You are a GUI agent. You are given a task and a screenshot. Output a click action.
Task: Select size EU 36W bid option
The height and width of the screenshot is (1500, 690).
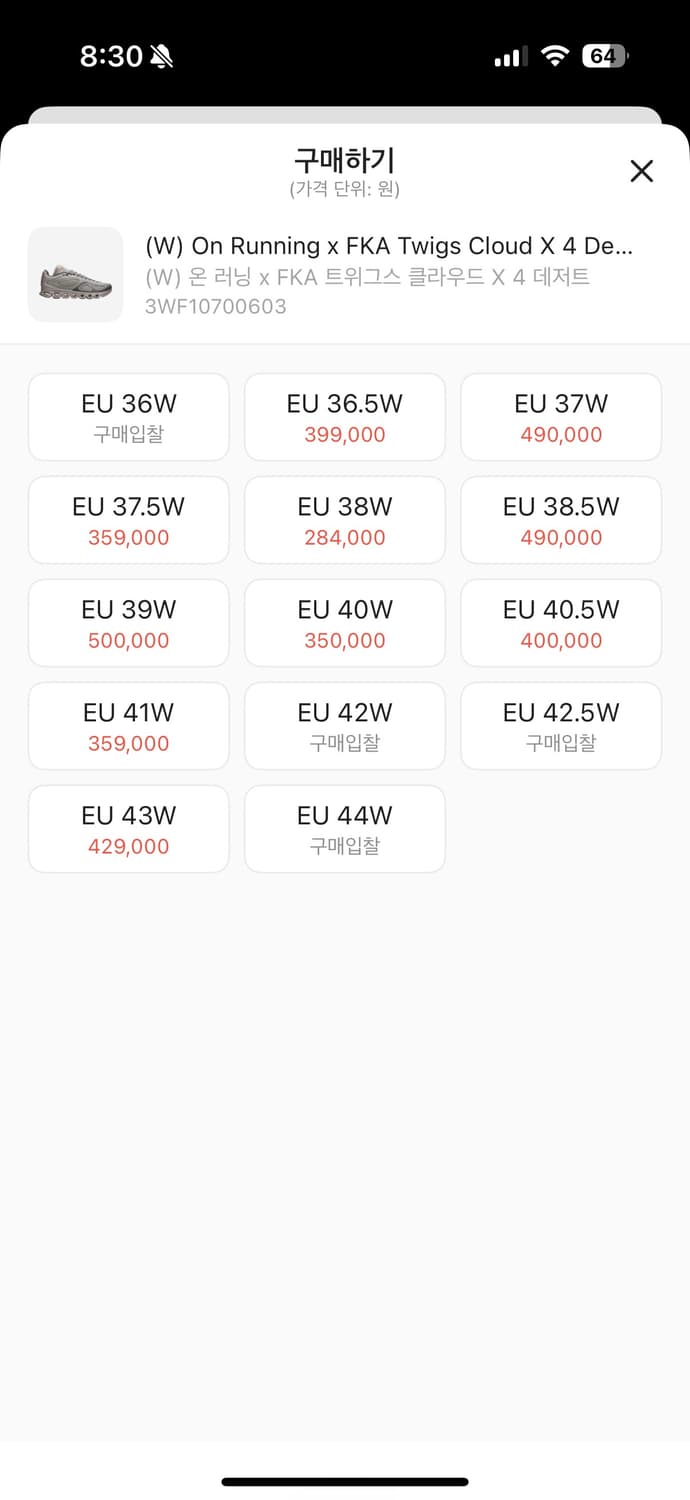(x=129, y=417)
